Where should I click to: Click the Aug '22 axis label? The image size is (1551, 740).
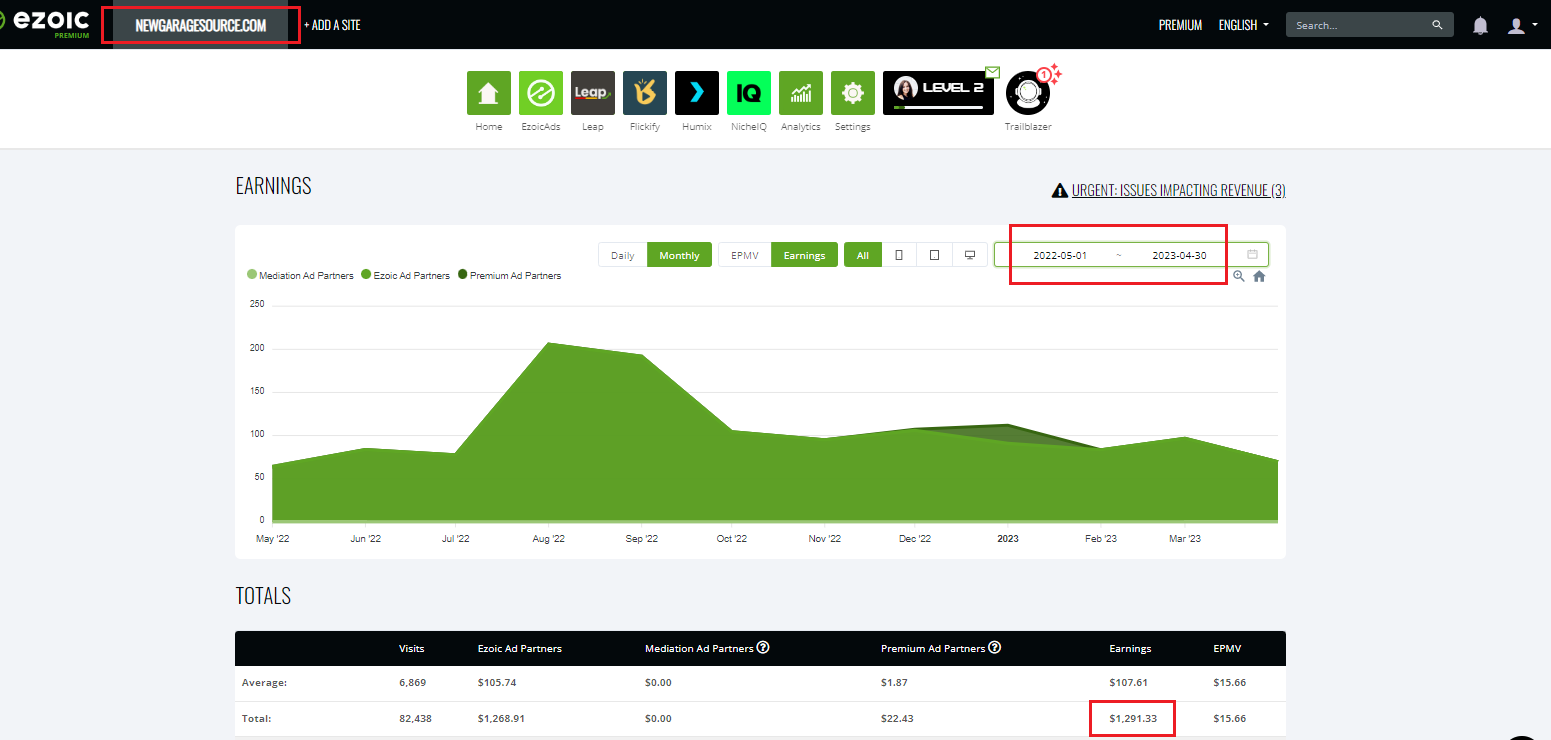(x=548, y=538)
